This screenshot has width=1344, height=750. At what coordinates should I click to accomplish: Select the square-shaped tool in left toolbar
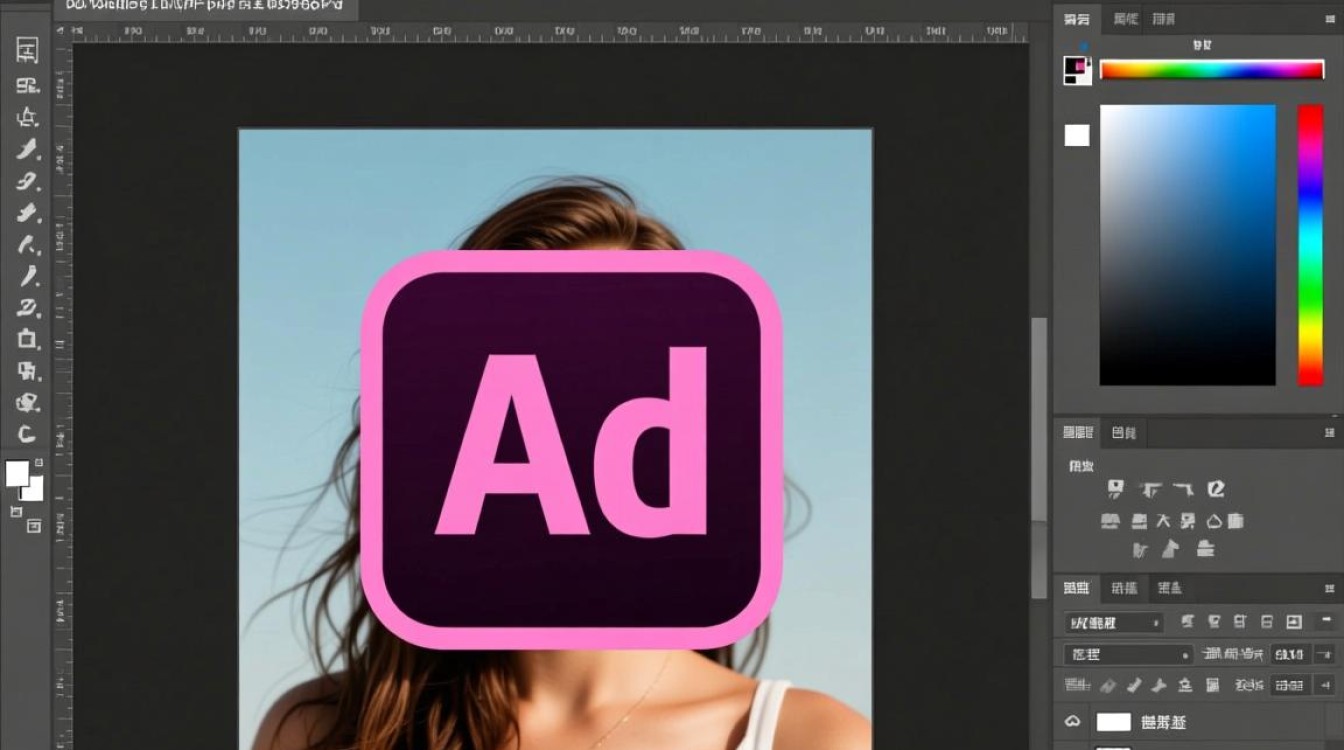(x=27, y=339)
